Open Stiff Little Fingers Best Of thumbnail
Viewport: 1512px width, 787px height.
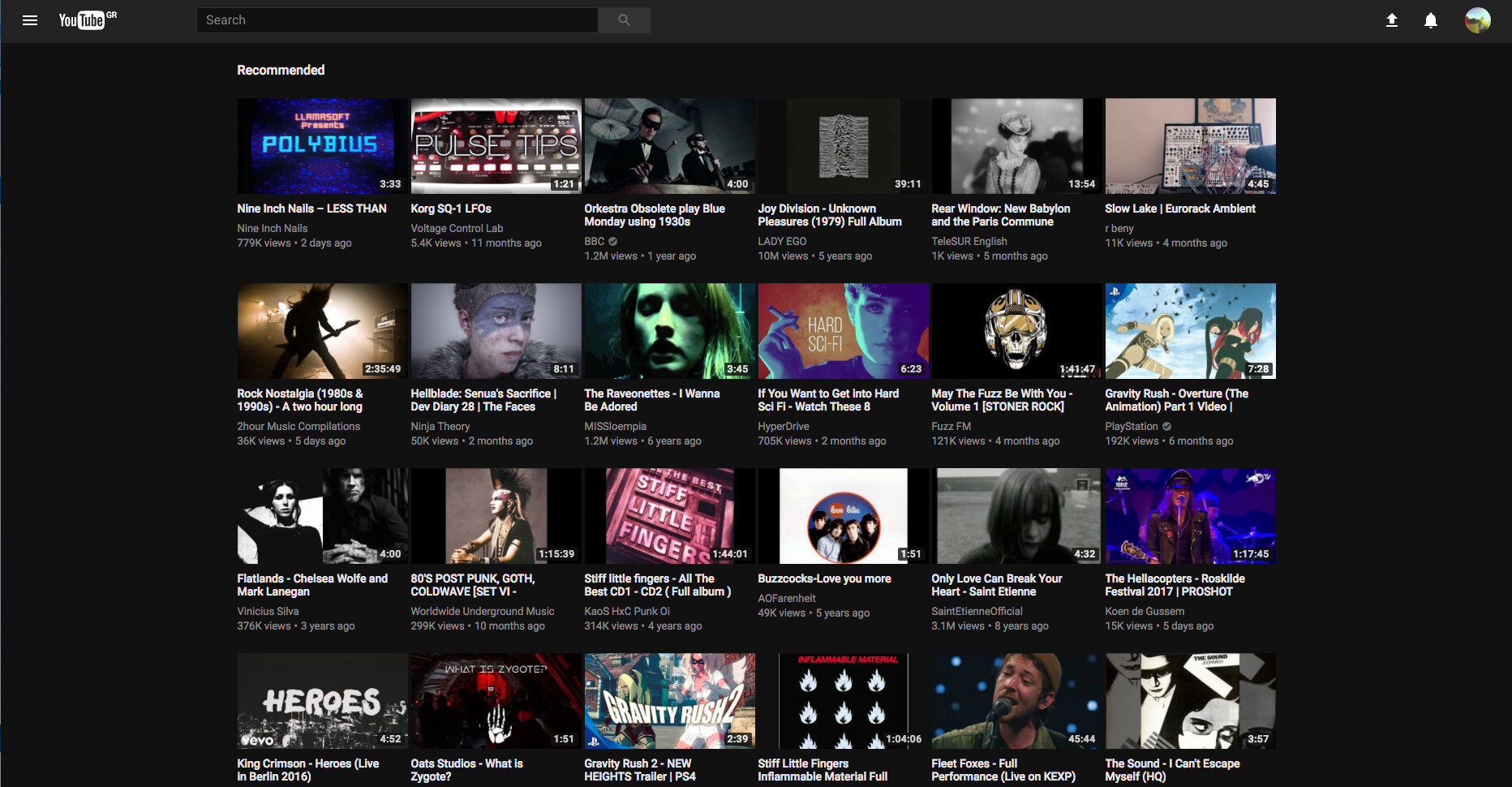point(669,516)
